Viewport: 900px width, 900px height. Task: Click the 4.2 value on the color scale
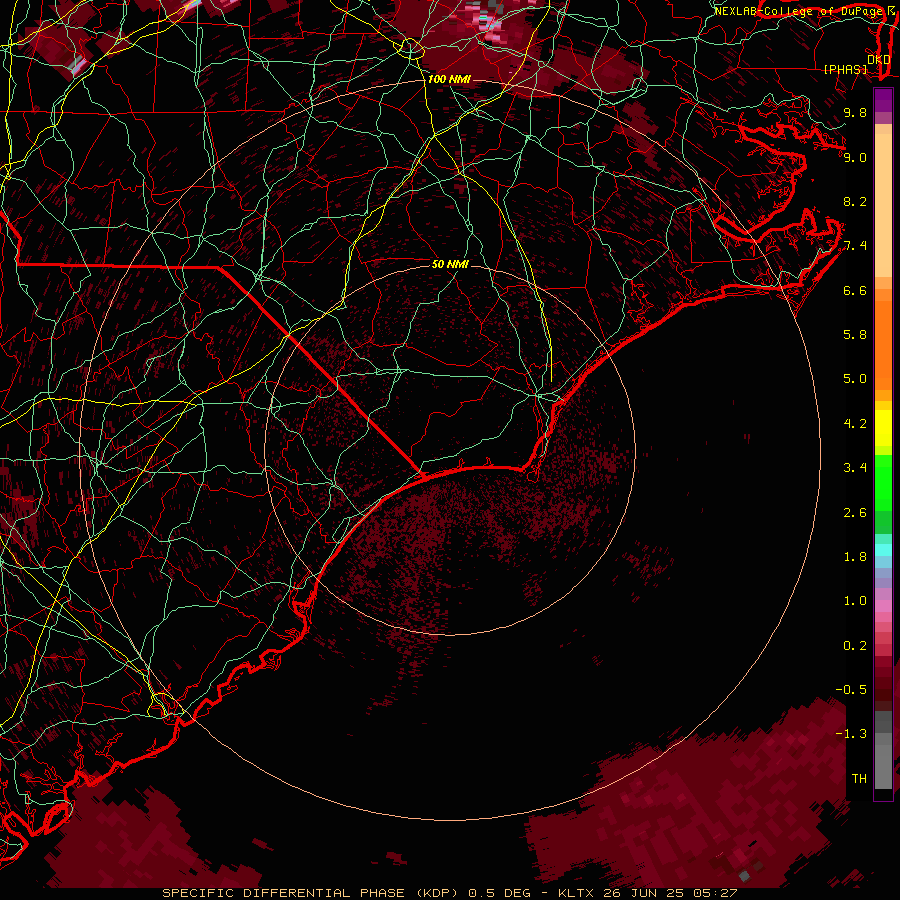click(855, 424)
